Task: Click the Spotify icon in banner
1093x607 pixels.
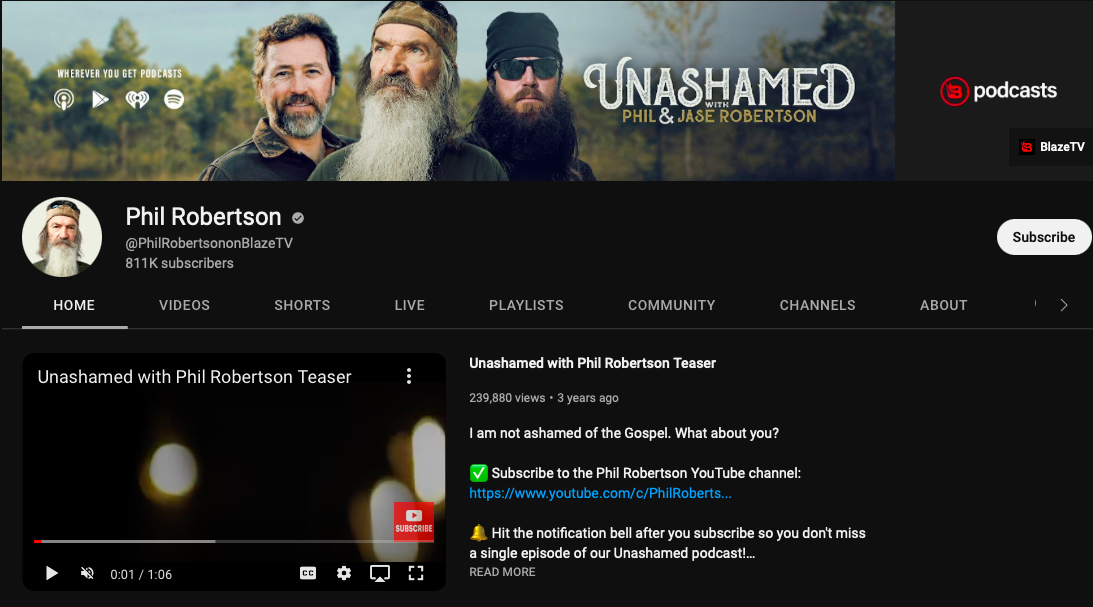Action: 174,99
